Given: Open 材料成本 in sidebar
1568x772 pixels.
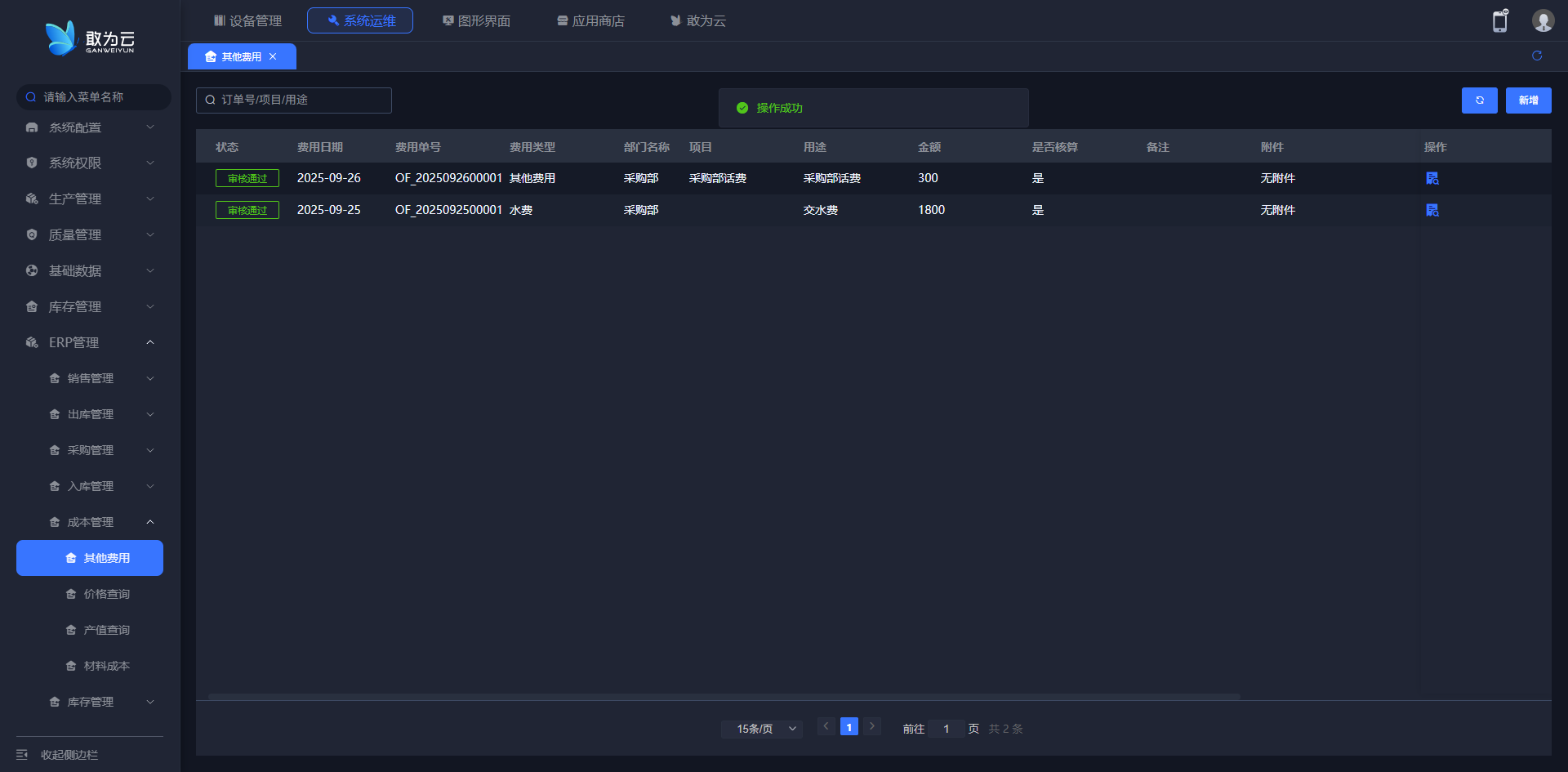Looking at the screenshot, I should (x=107, y=666).
